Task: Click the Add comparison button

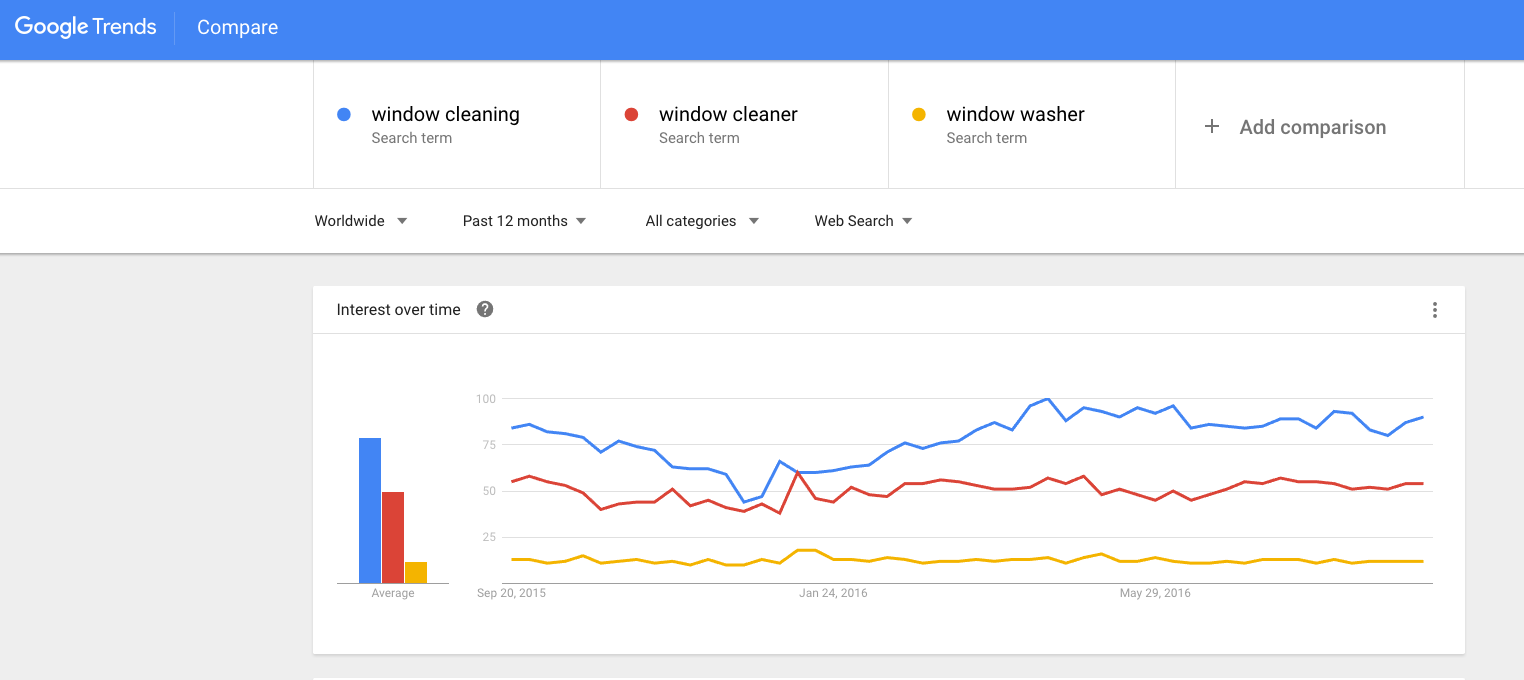Action: (x=1320, y=124)
